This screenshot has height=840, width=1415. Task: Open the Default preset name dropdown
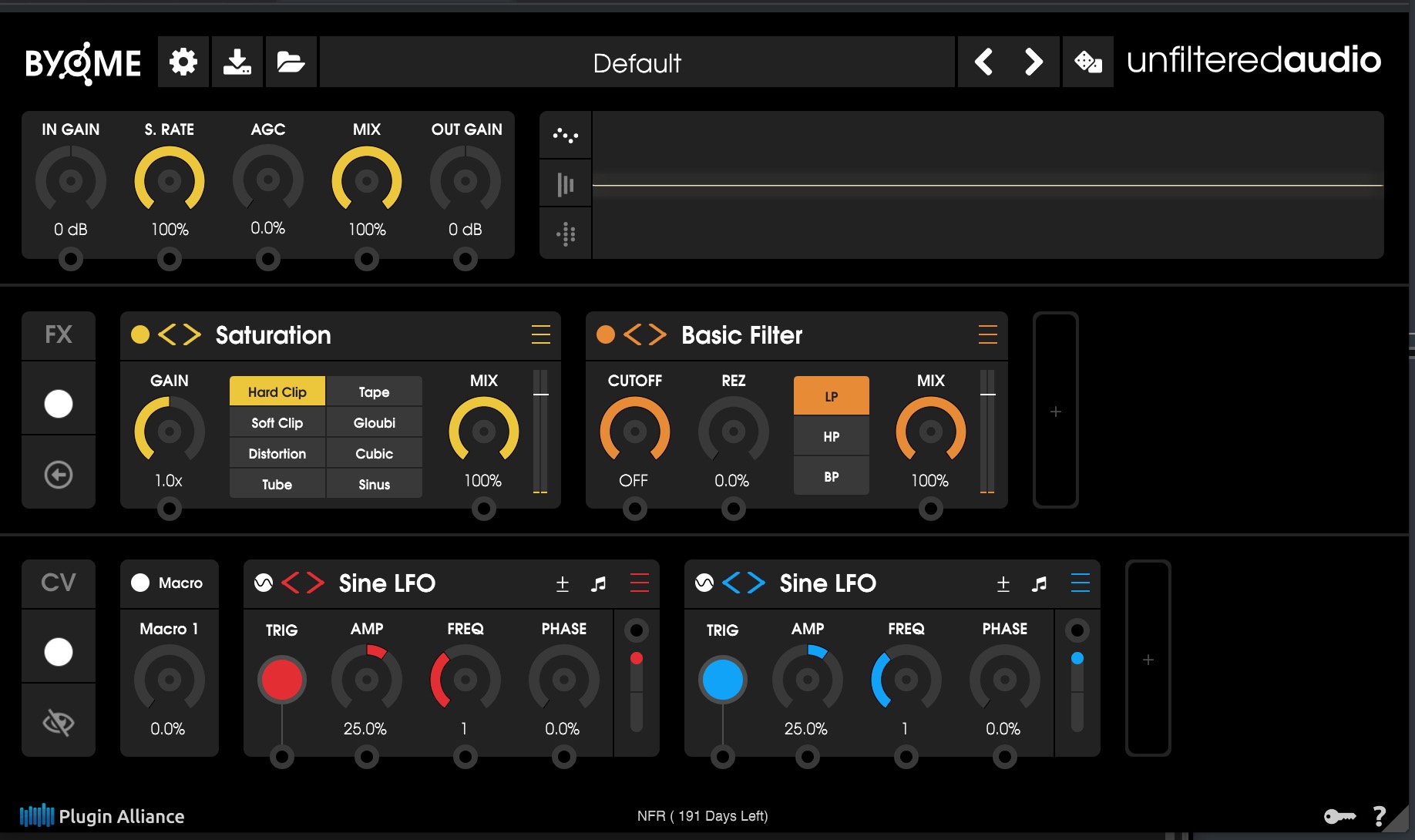[637, 62]
